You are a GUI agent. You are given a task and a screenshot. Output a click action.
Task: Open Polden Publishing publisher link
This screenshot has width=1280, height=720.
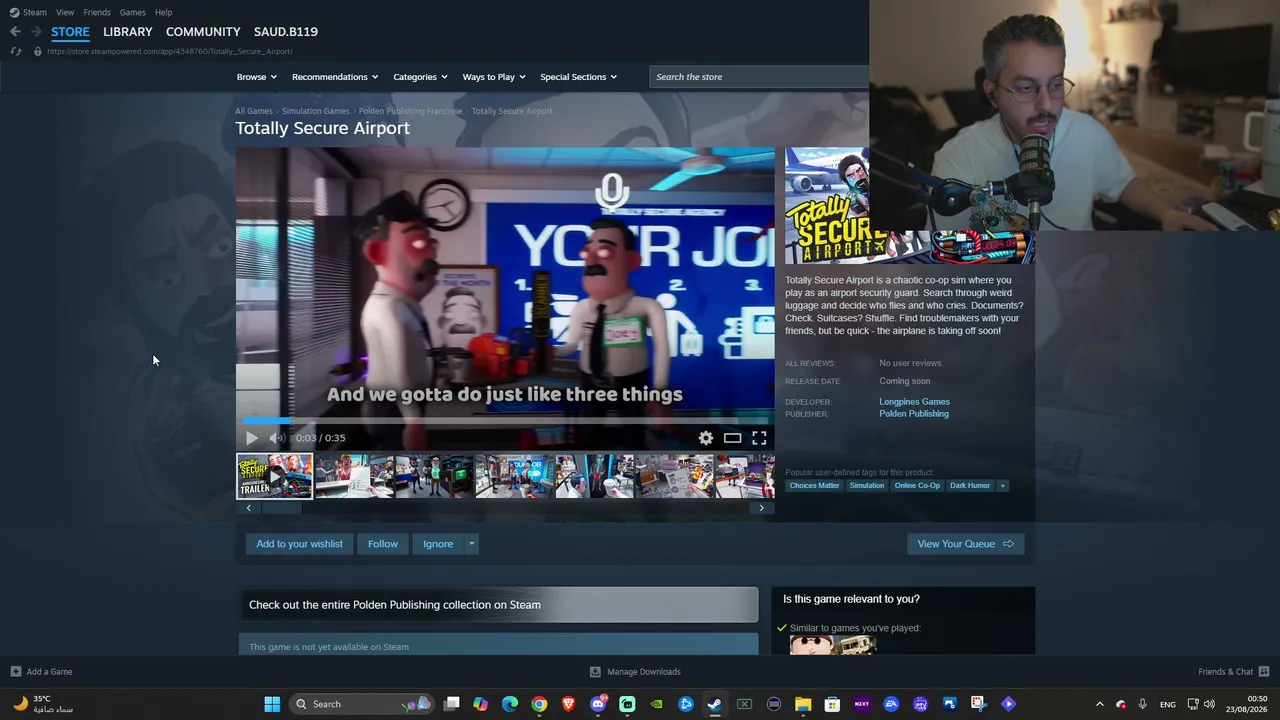pyautogui.click(x=914, y=414)
